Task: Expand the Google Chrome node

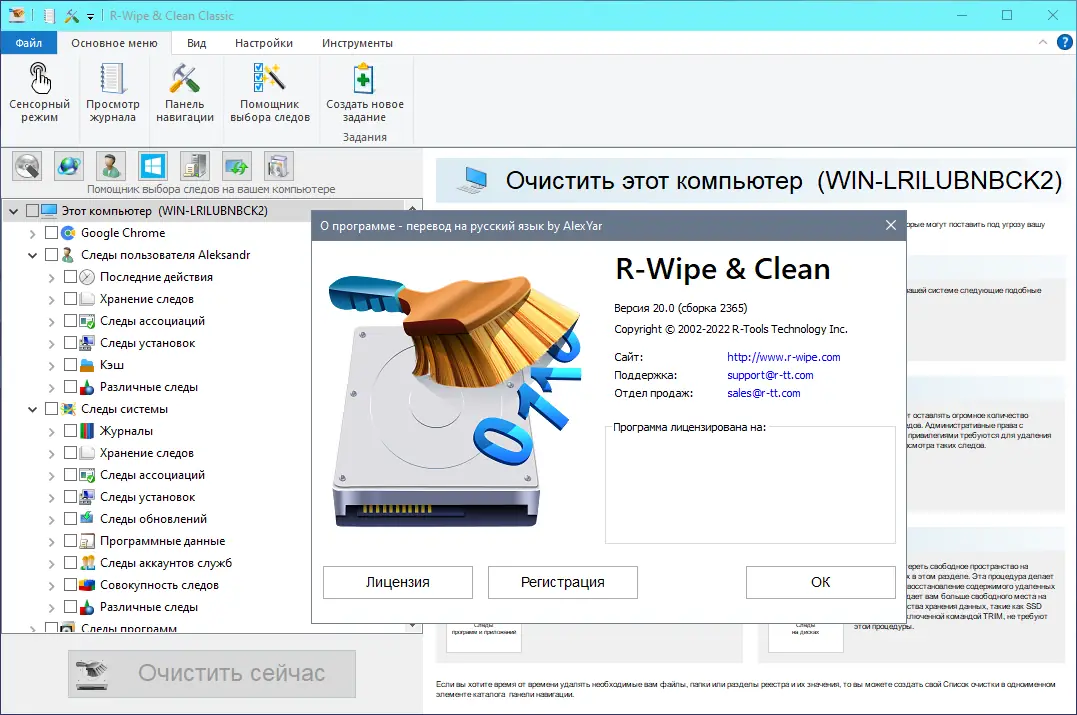Action: pyautogui.click(x=32, y=234)
